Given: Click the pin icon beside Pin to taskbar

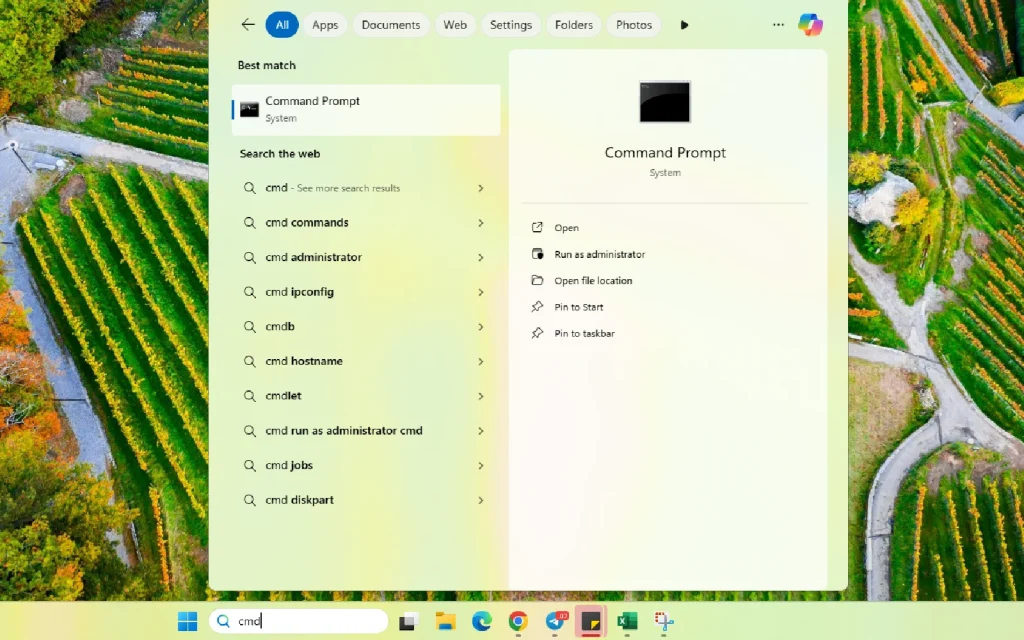Looking at the screenshot, I should [537, 333].
